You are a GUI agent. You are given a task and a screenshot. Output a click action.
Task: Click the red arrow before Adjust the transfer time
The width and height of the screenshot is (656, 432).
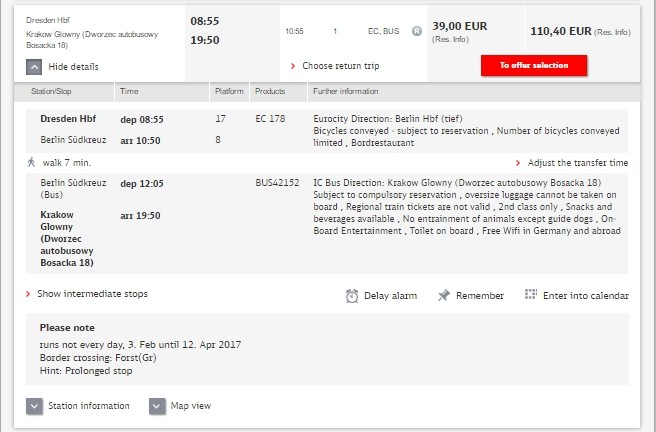point(518,162)
